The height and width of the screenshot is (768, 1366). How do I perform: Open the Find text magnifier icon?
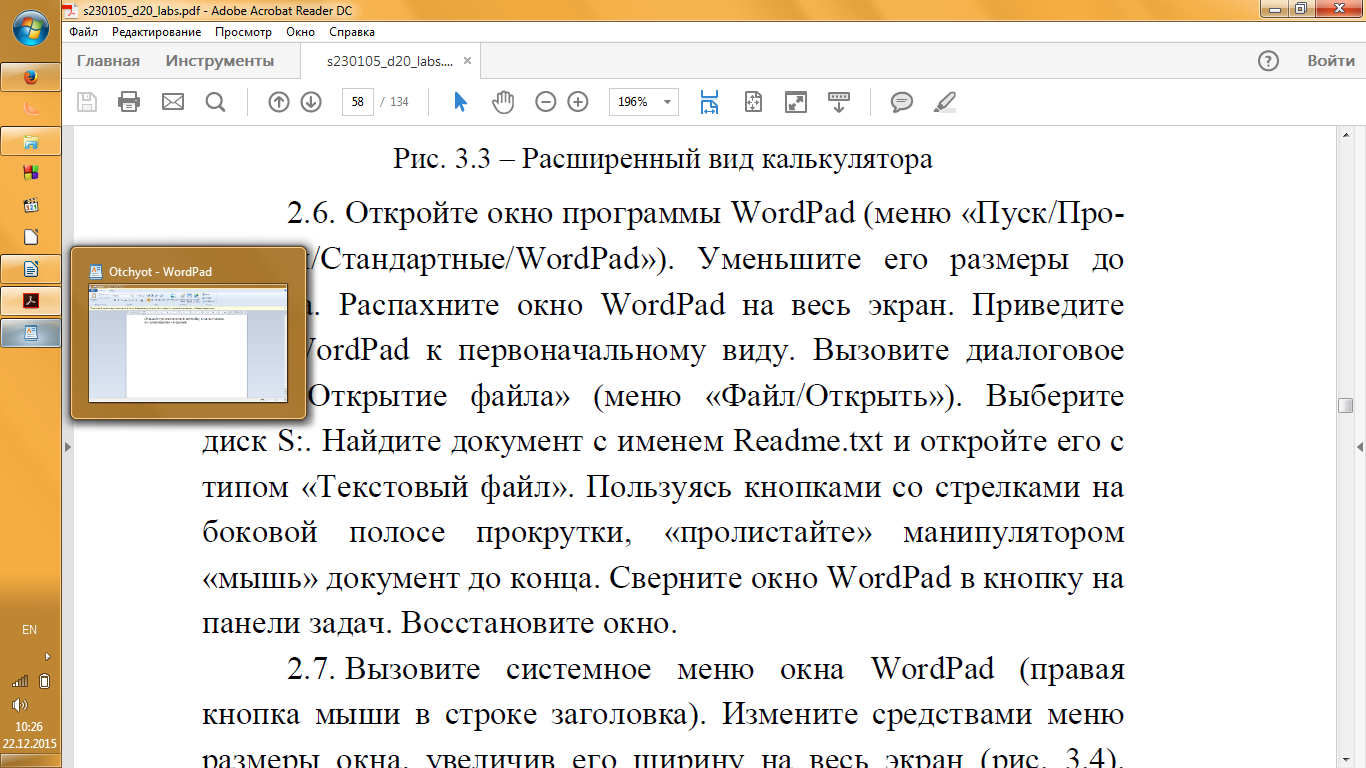click(x=215, y=101)
